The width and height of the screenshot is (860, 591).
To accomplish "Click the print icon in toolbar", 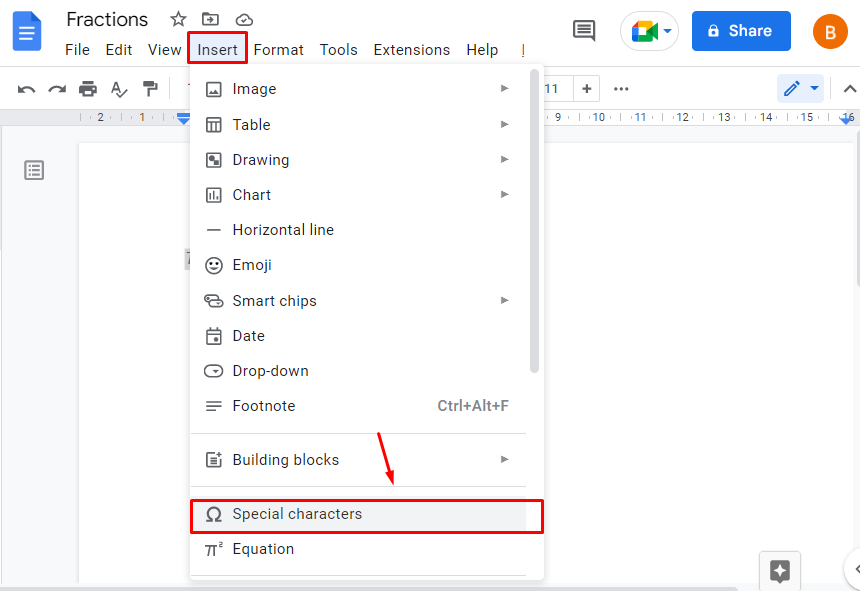I will click(88, 89).
